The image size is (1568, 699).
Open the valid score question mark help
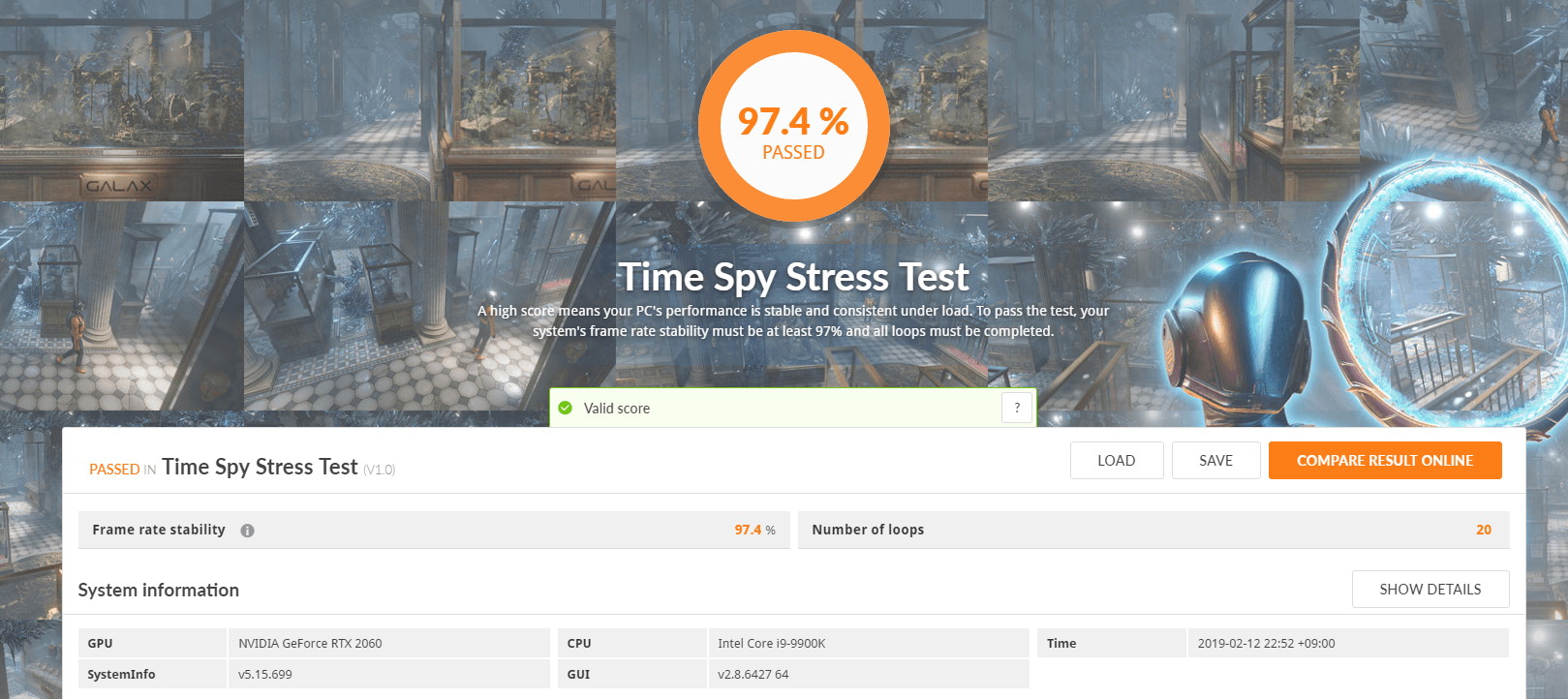click(1017, 408)
